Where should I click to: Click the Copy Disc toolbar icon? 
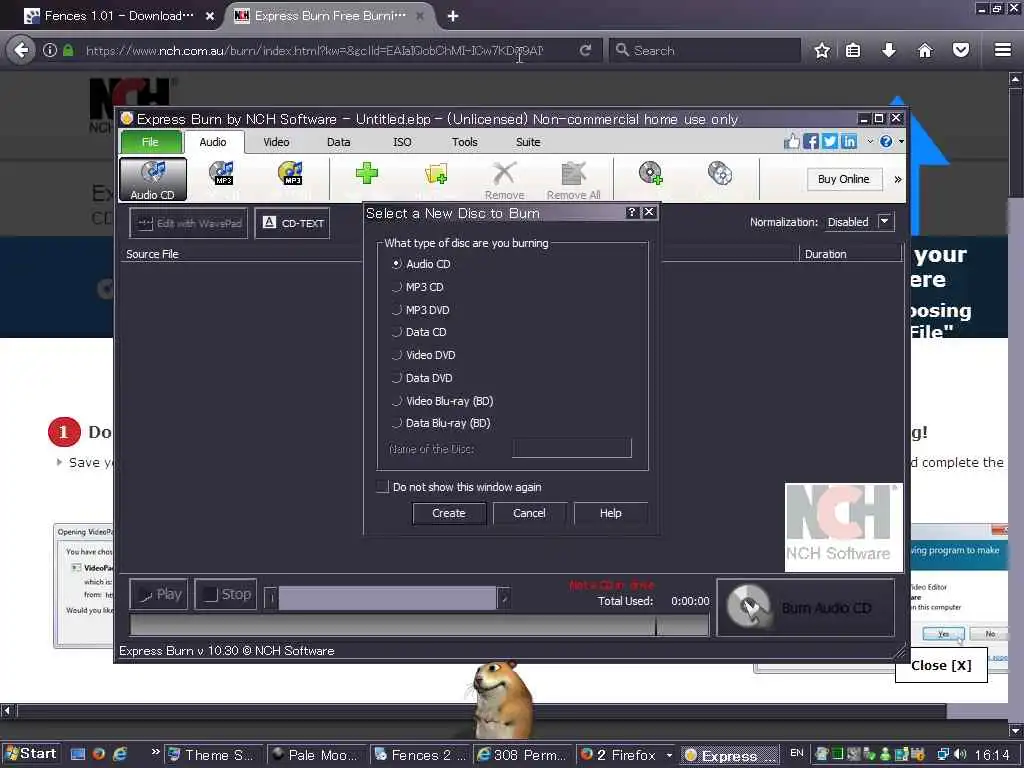click(720, 173)
